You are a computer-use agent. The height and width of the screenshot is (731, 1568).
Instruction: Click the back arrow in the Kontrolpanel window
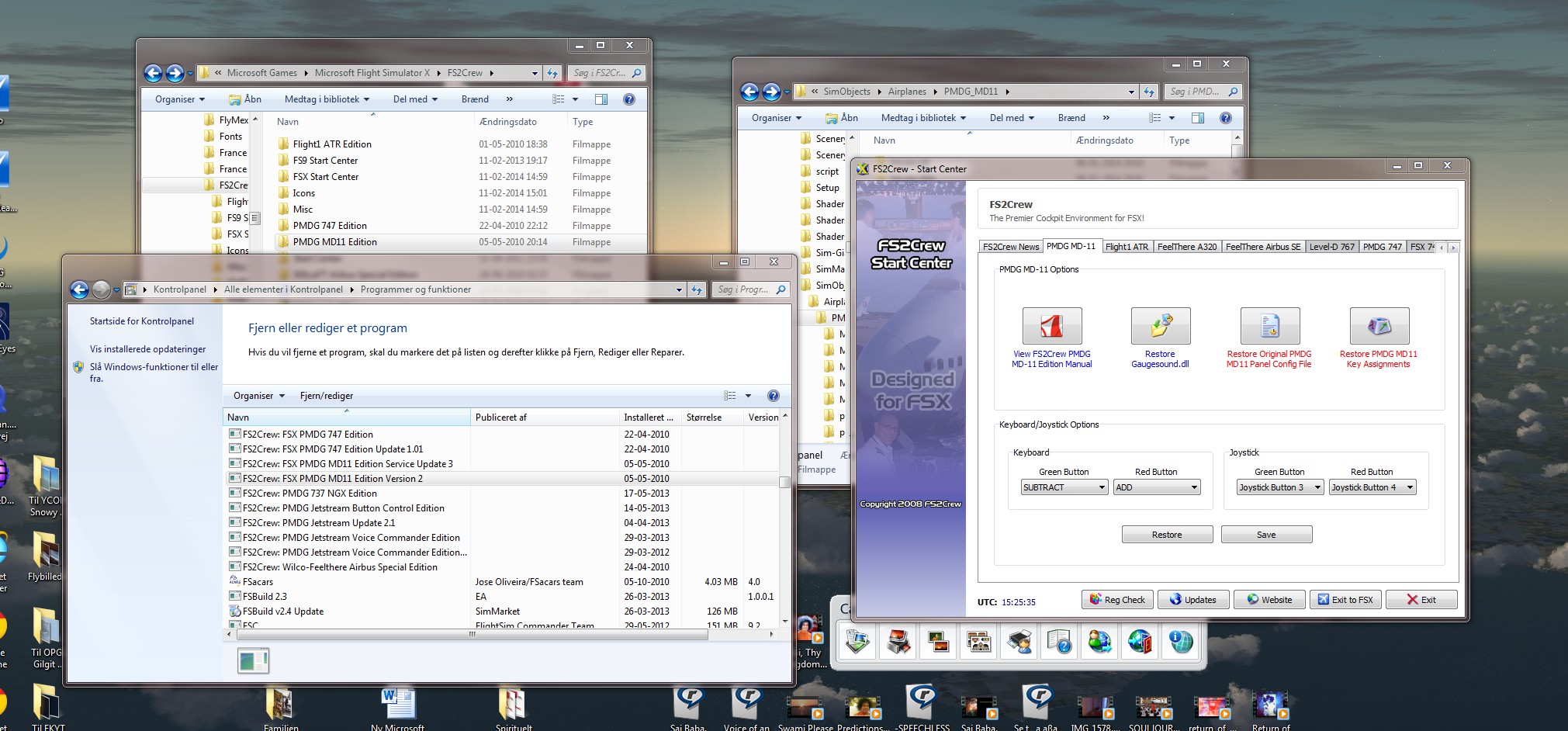tap(80, 289)
